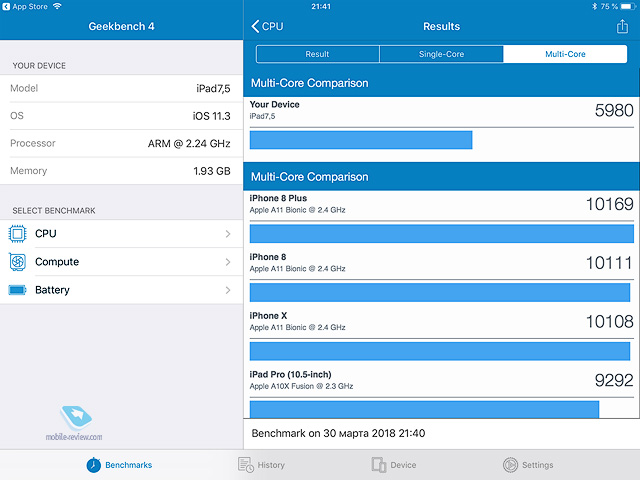Click the OS value iOS 11.3

pyautogui.click(x=211, y=116)
